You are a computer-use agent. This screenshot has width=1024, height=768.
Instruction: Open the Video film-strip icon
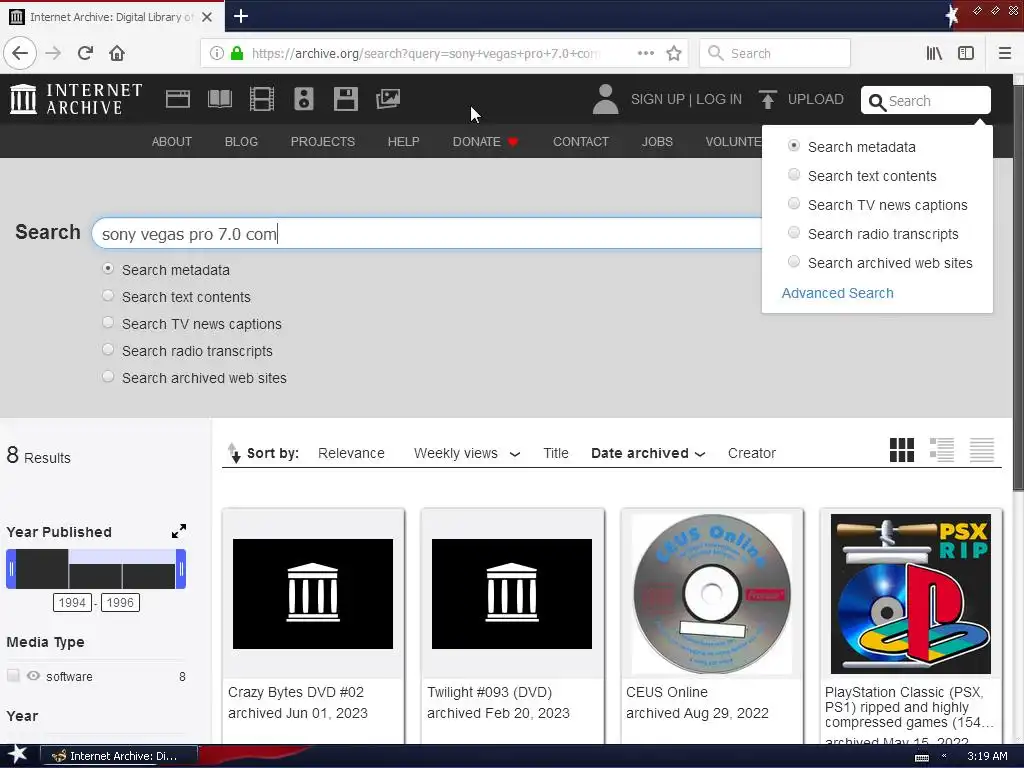click(x=262, y=99)
